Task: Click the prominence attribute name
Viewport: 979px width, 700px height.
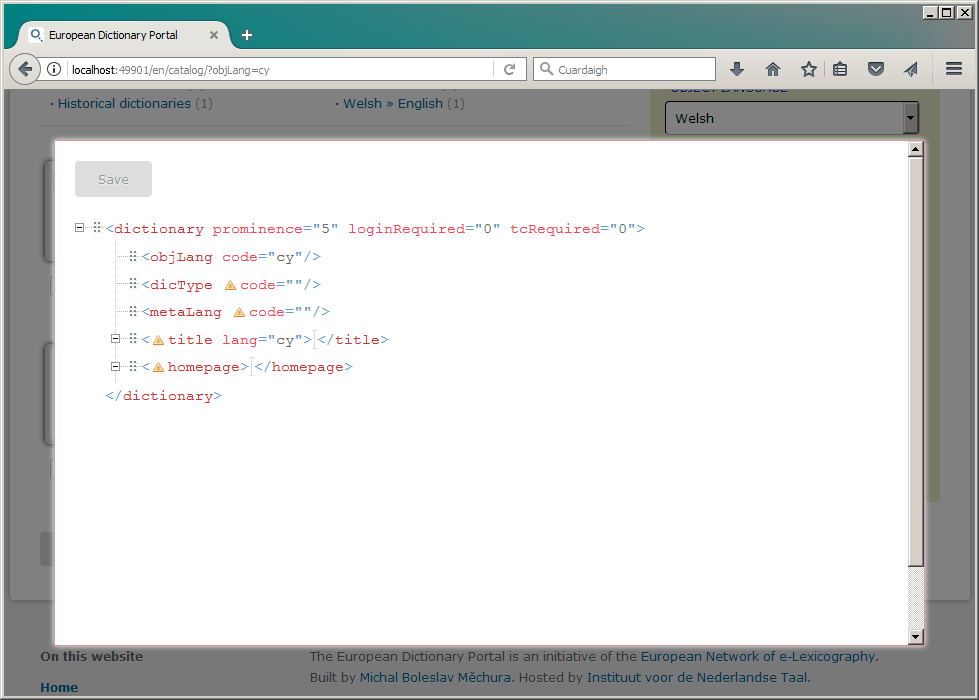Action: pyautogui.click(x=258, y=229)
